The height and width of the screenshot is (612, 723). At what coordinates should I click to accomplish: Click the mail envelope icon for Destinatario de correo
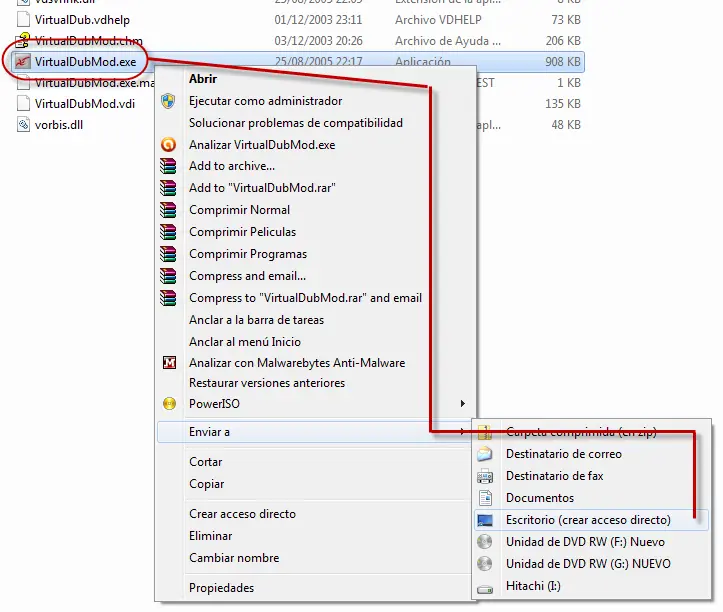click(485, 454)
